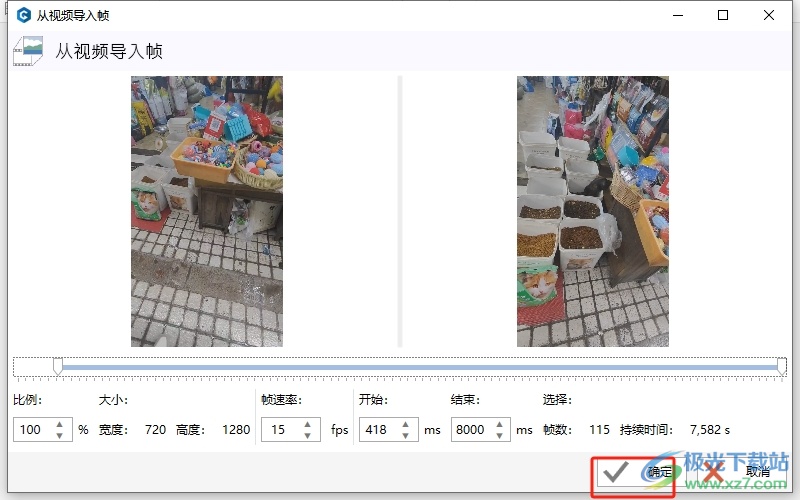
Task: Click the 帧速率 label
Action: [281, 399]
